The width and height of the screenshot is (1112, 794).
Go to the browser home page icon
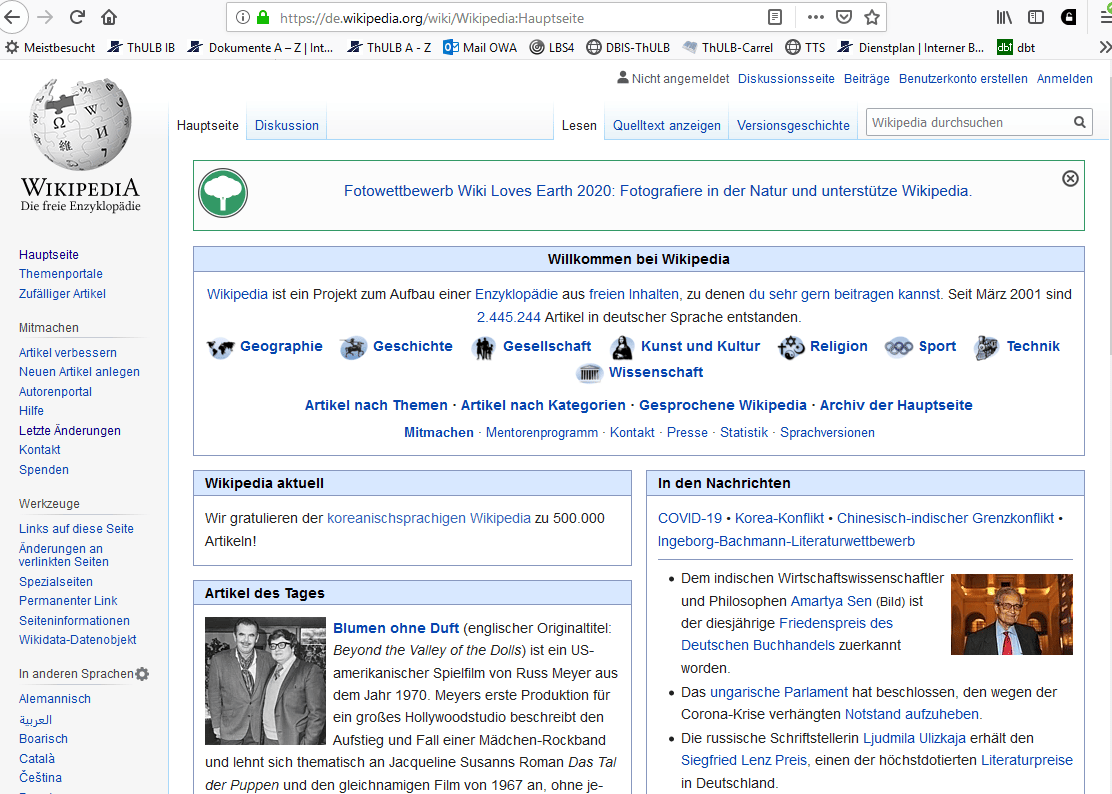point(109,17)
